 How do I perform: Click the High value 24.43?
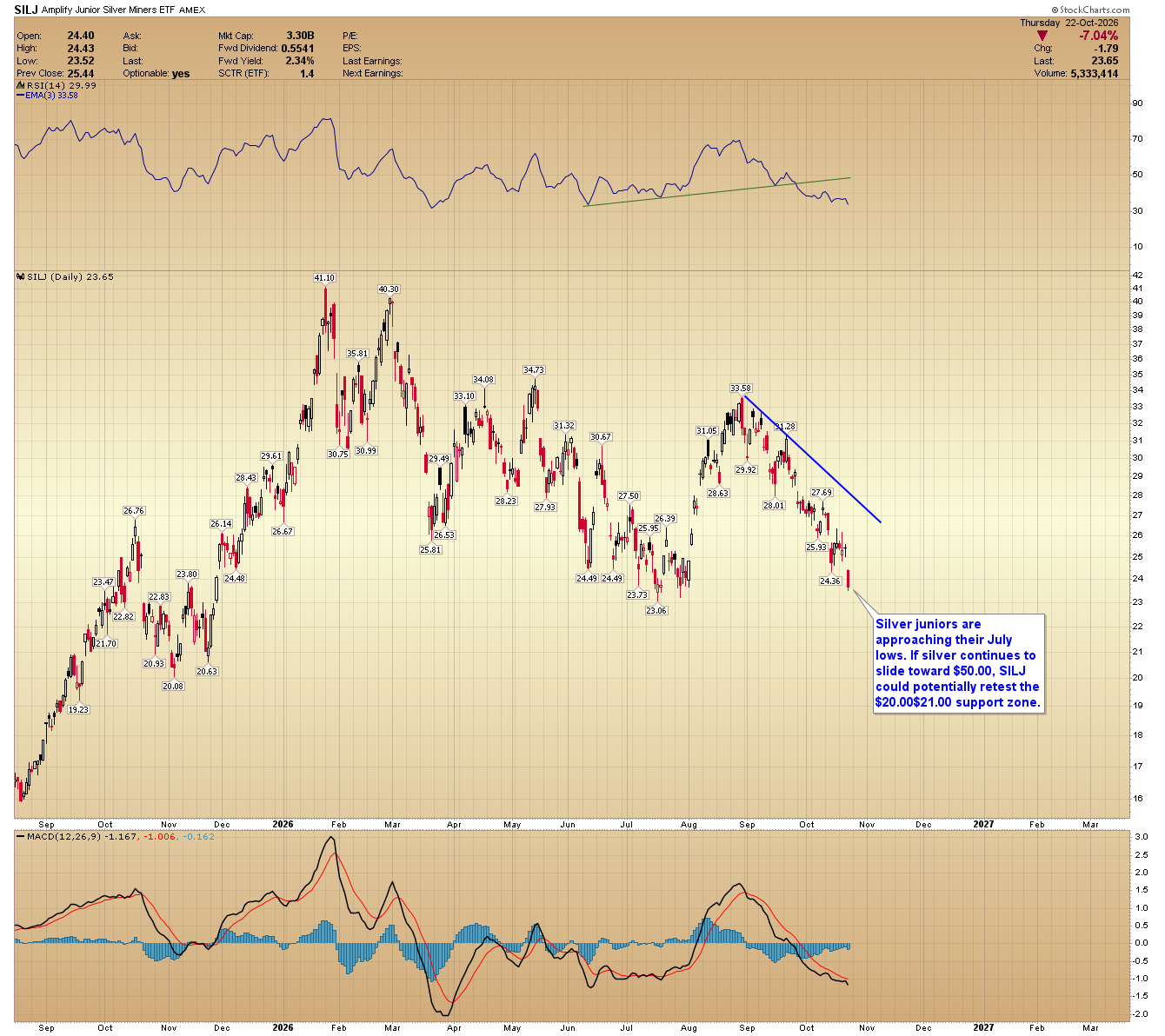[x=81, y=49]
